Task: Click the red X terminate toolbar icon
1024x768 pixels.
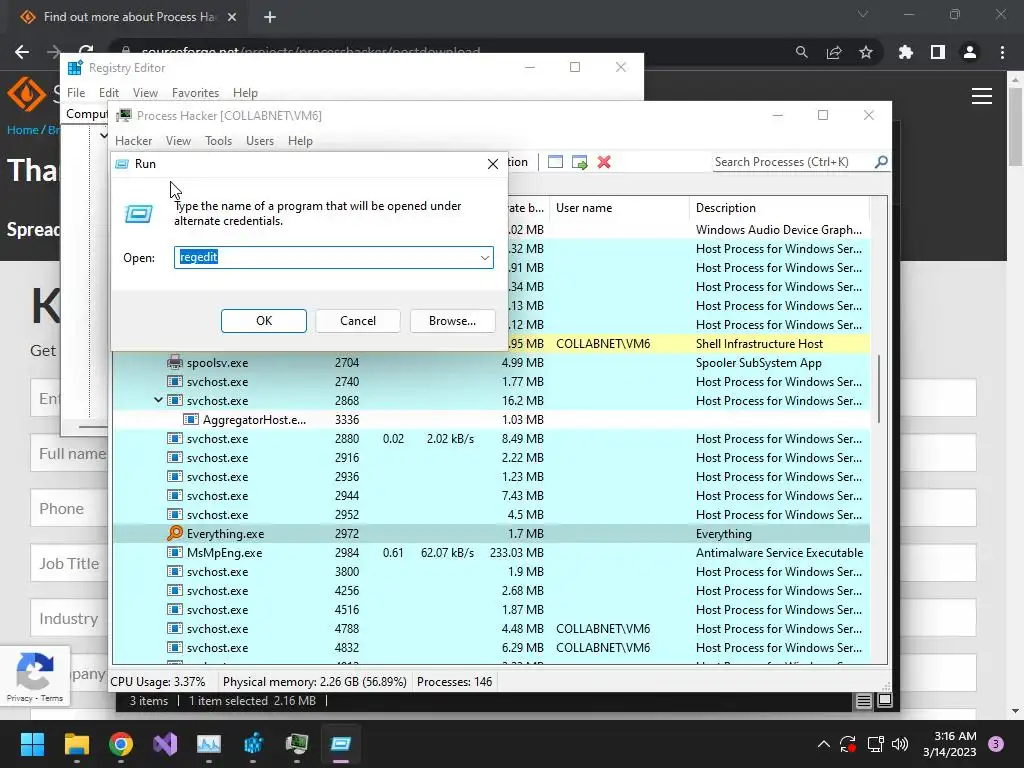Action: 604,162
